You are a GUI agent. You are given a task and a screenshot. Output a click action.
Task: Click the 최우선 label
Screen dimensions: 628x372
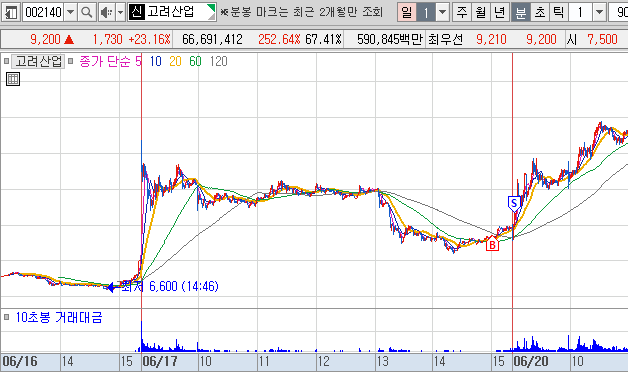(445, 39)
